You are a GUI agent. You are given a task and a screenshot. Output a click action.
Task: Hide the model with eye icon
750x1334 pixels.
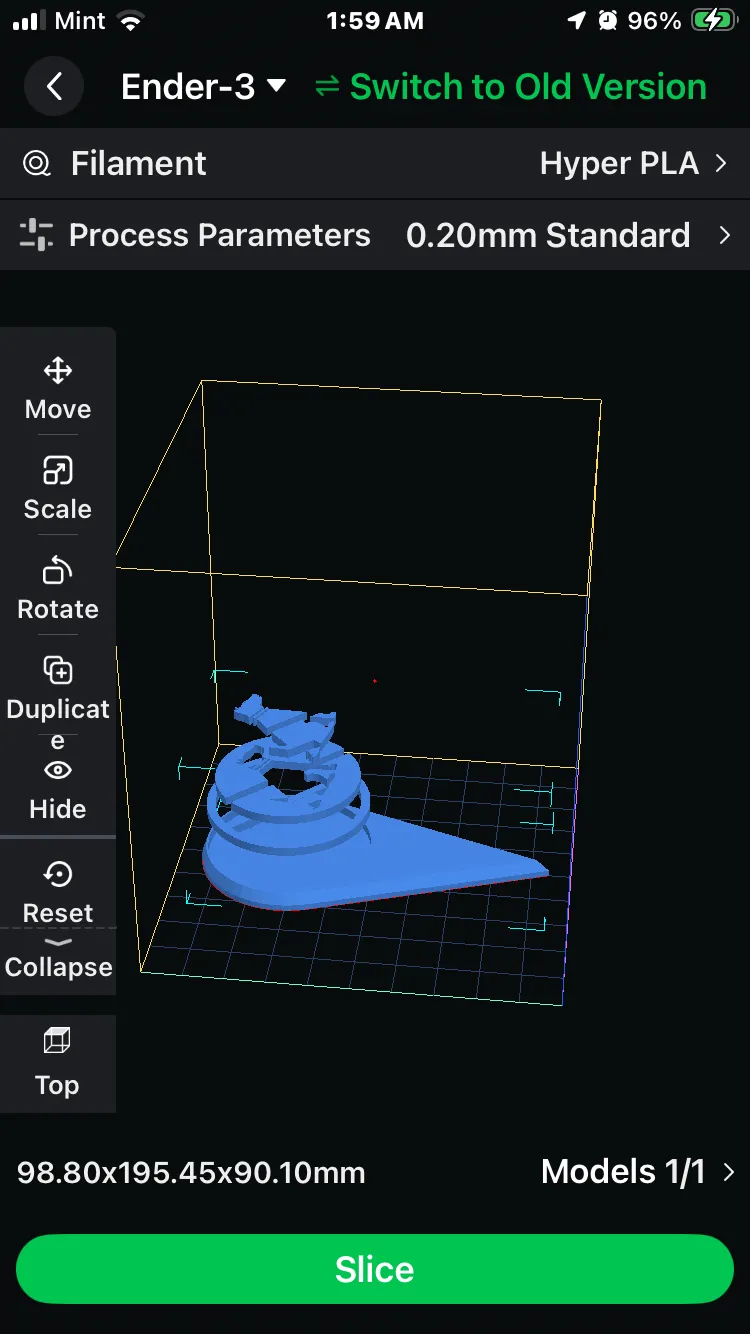pyautogui.click(x=58, y=789)
